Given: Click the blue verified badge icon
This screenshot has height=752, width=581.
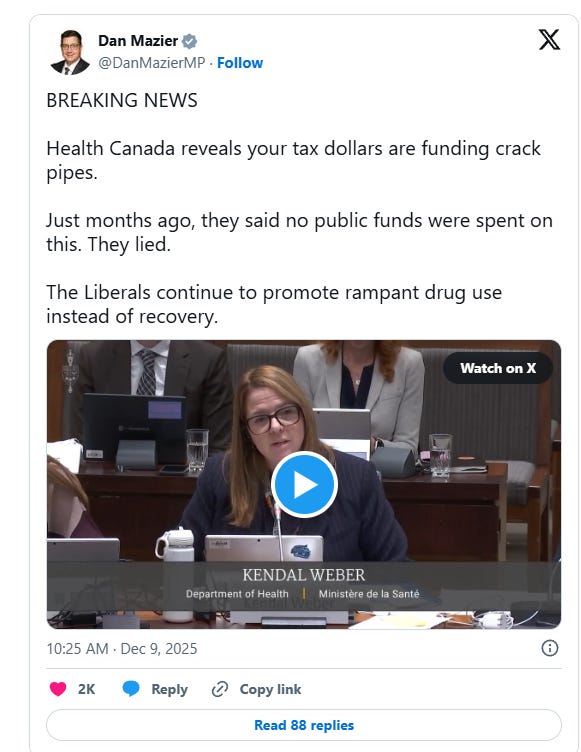Looking at the screenshot, I should [x=190, y=41].
